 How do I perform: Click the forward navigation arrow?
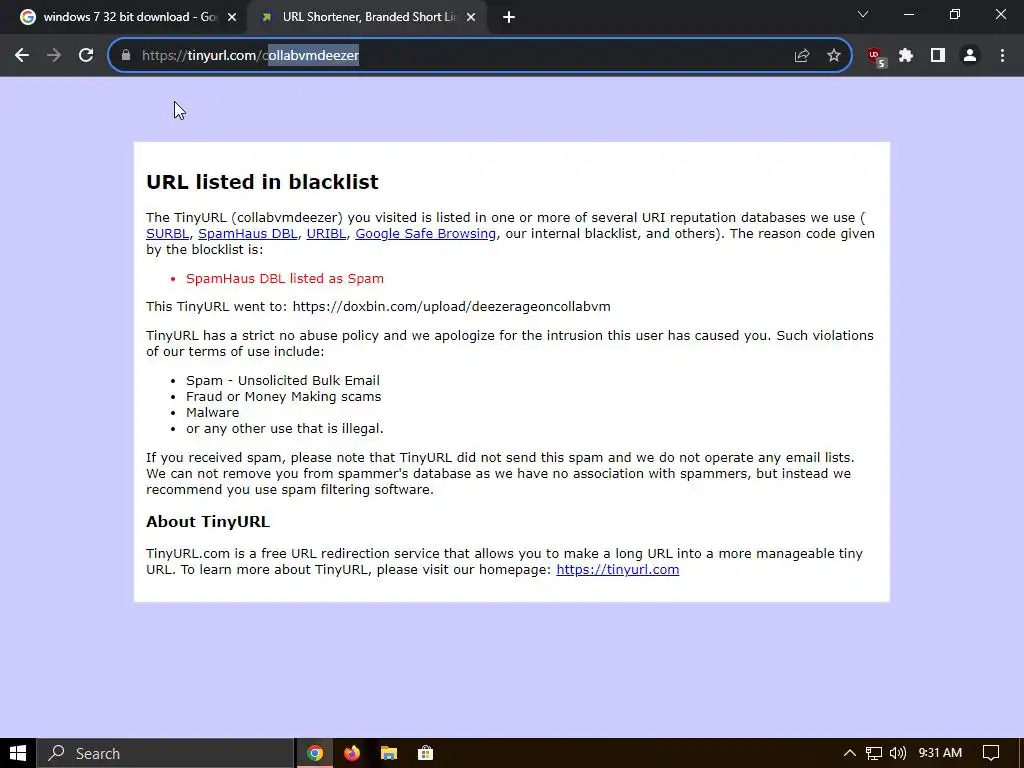54,56
